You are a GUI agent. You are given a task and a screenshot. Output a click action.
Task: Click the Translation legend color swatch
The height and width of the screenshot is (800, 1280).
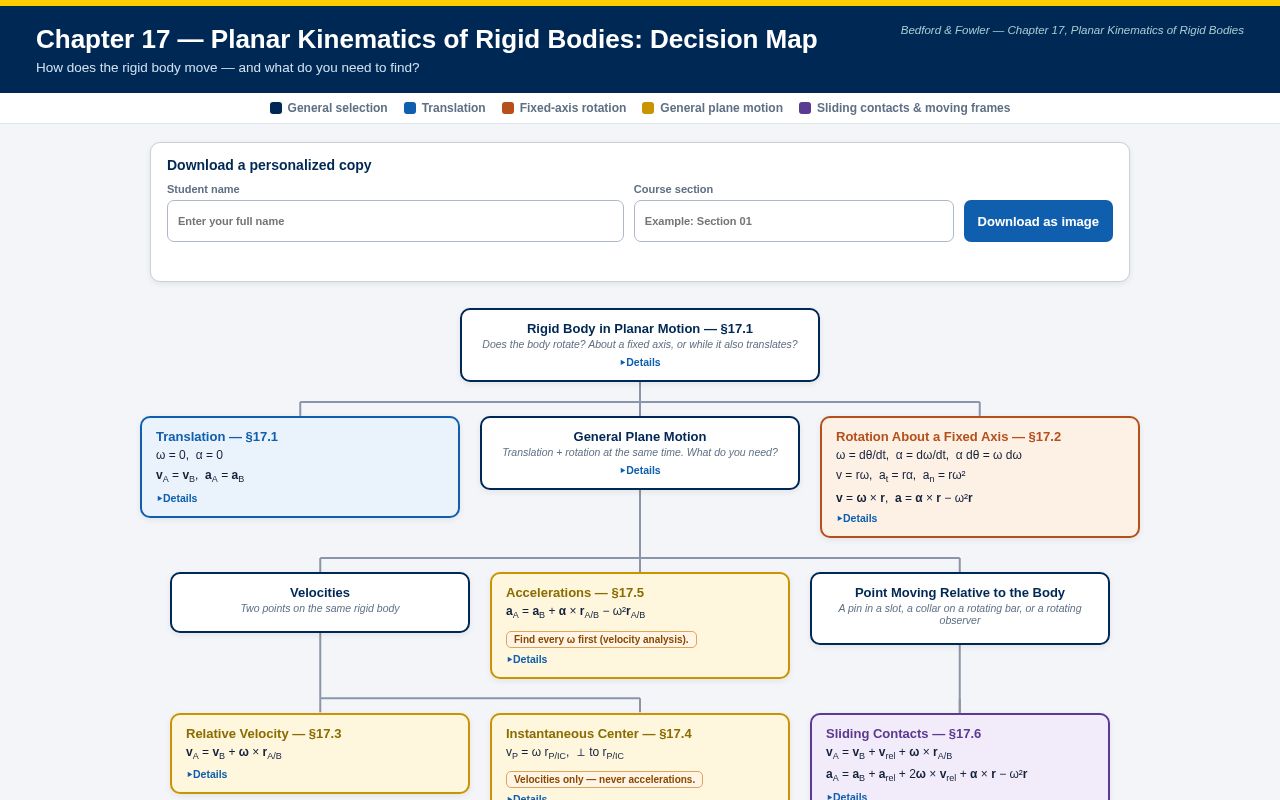click(410, 108)
